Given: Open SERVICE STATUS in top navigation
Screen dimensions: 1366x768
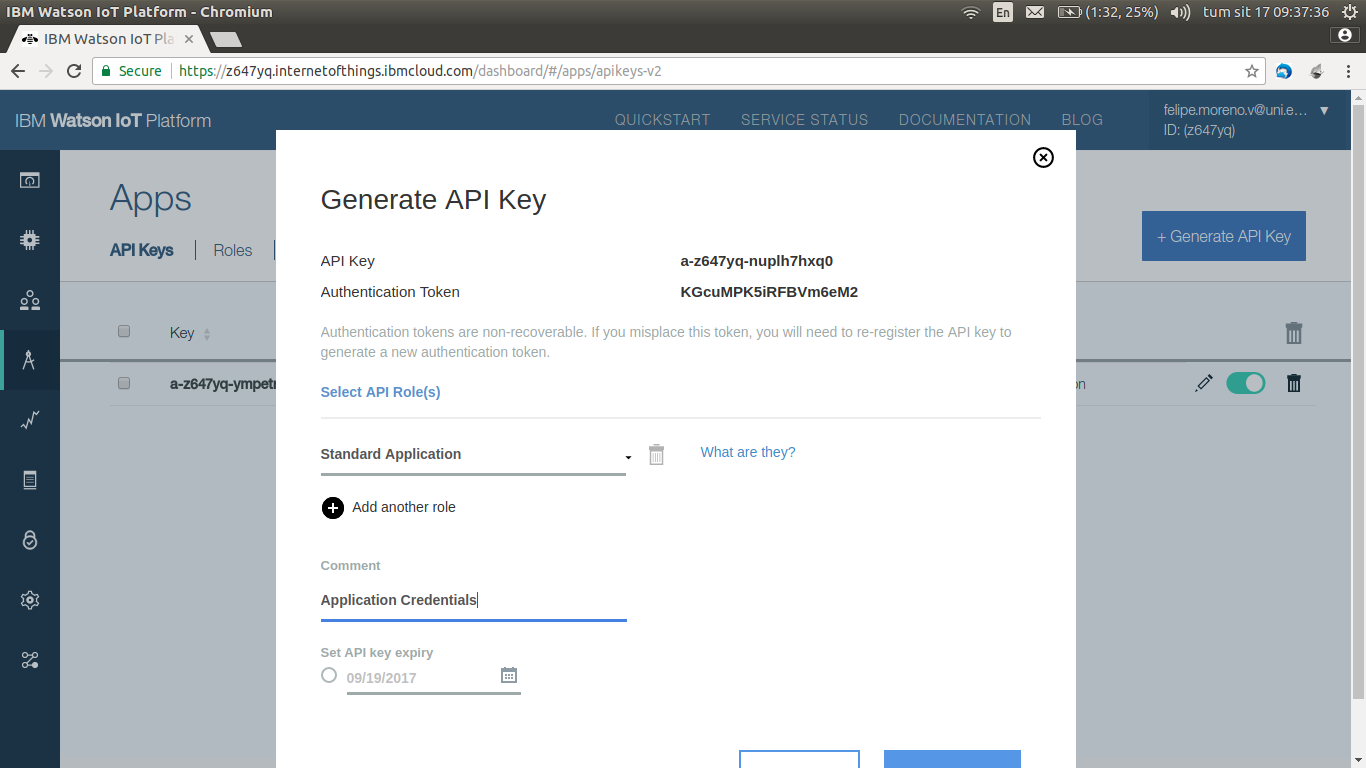Looking at the screenshot, I should (x=804, y=120).
